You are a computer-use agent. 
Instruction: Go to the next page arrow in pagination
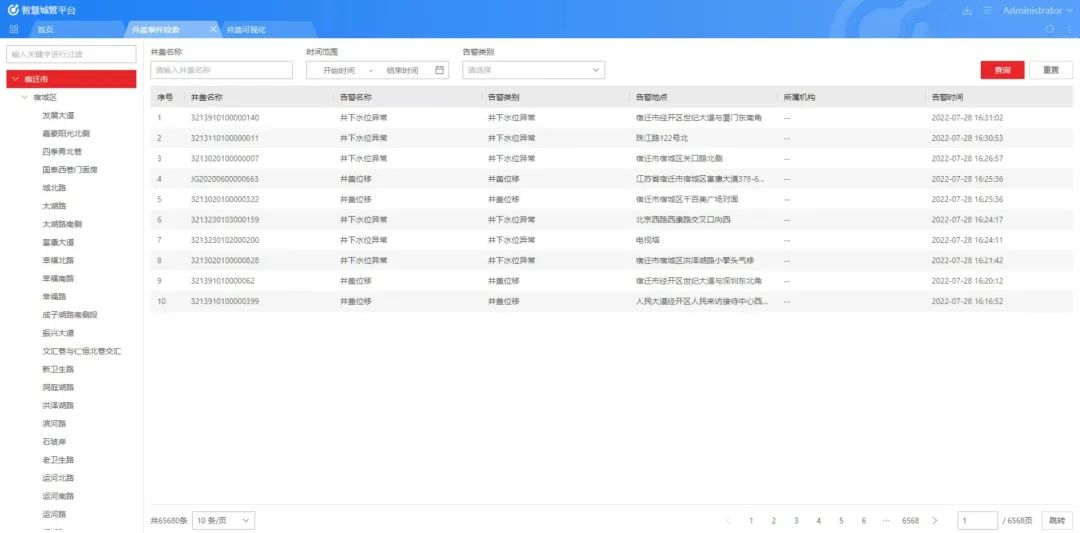pyautogui.click(x=934, y=520)
